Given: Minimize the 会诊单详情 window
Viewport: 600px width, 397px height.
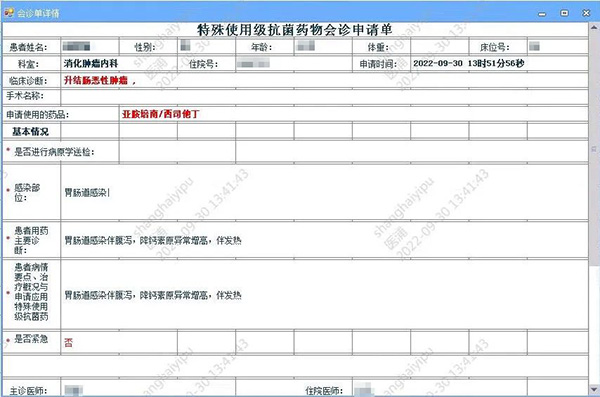Looking at the screenshot, I should (542, 13).
